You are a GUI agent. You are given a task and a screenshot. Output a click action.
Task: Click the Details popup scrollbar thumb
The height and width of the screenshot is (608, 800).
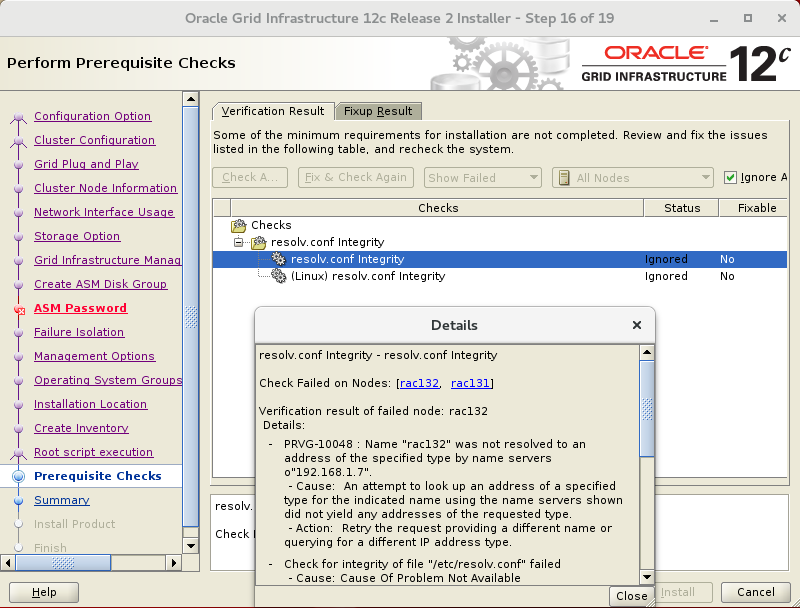tap(647, 409)
